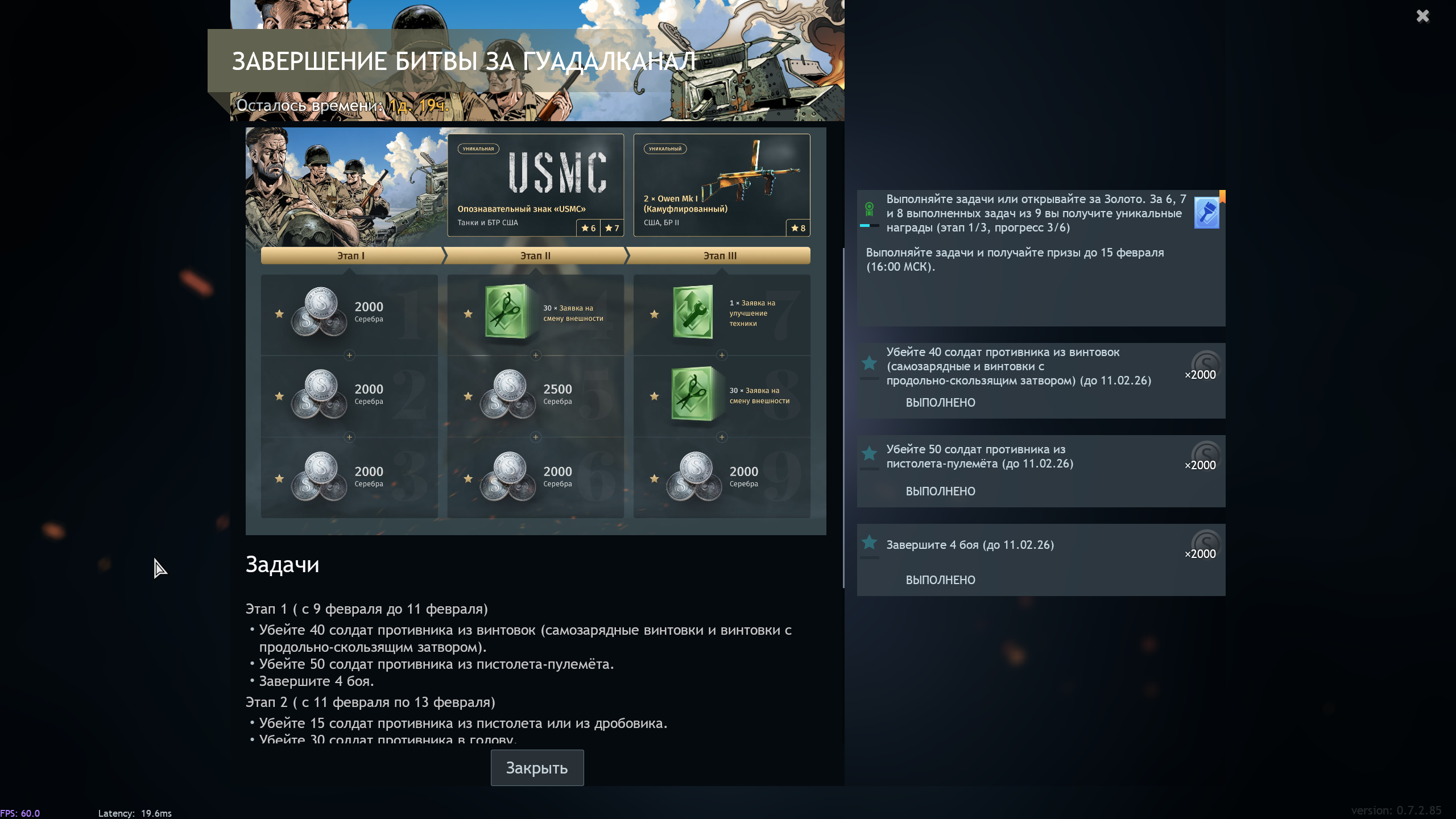Expand the plus marker below the vehicle-upgrade ticket
The height and width of the screenshot is (819, 1456).
pyautogui.click(x=722, y=355)
